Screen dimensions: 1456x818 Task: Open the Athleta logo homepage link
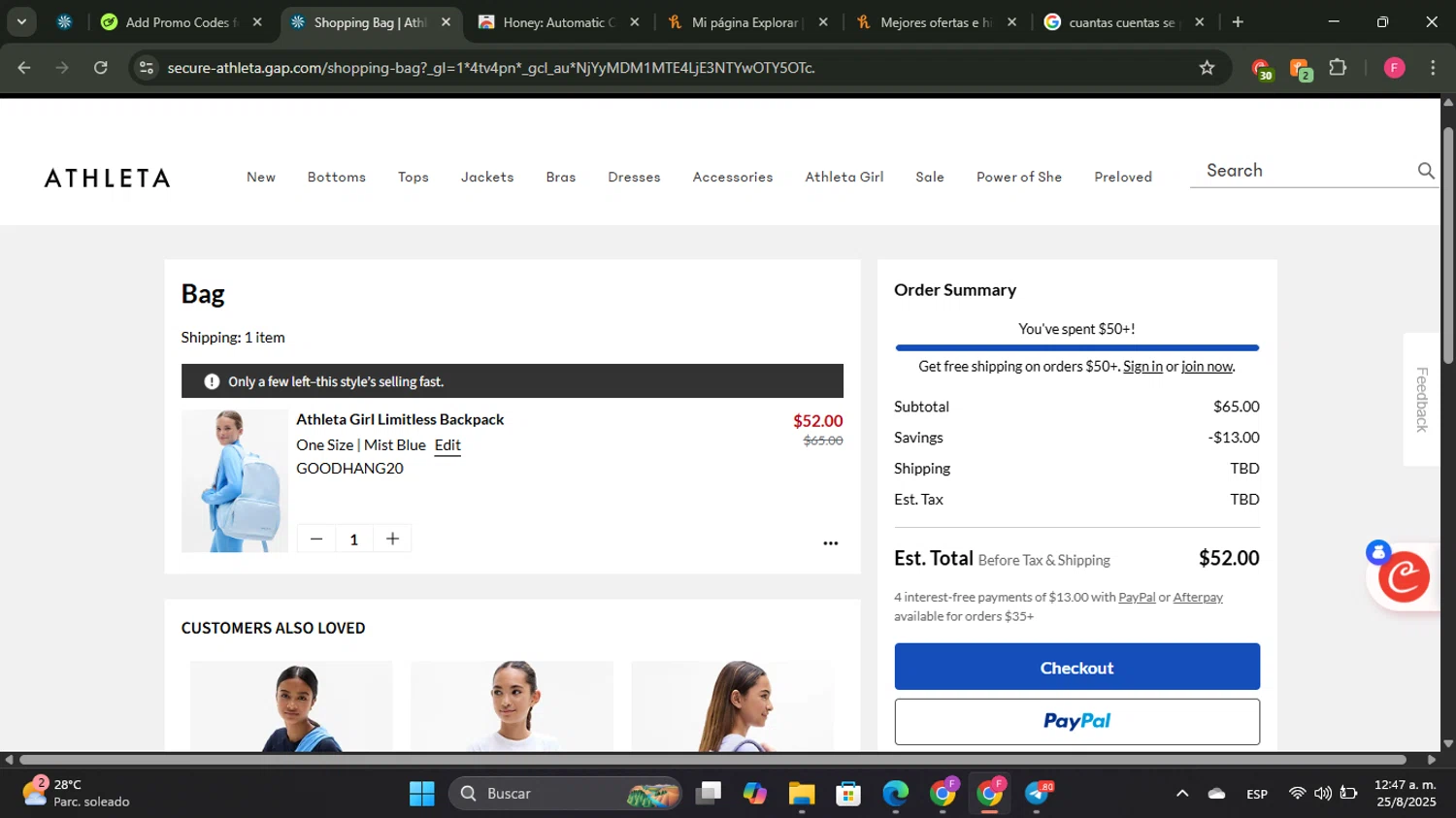click(x=107, y=178)
